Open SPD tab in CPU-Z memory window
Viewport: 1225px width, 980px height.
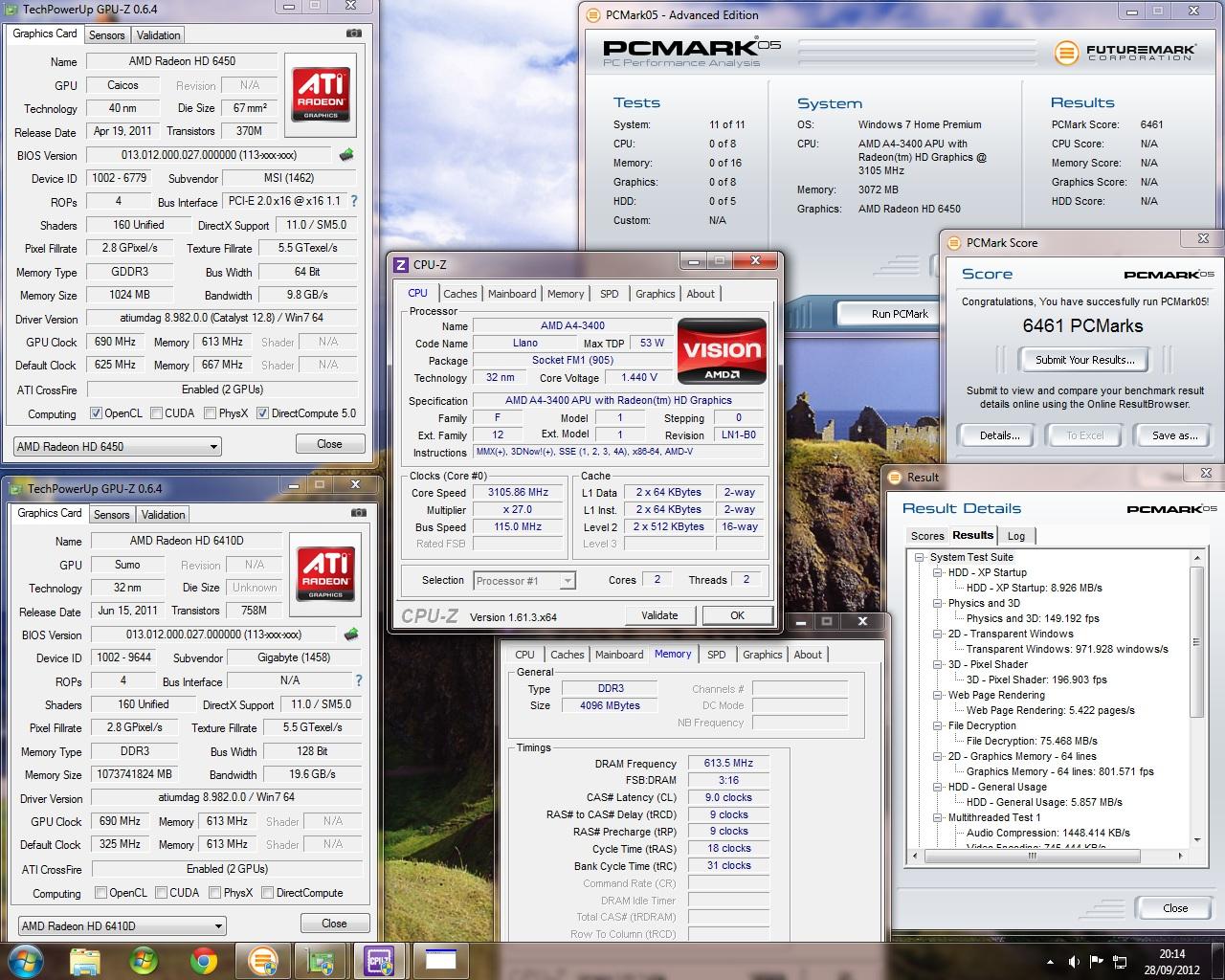tap(716, 655)
